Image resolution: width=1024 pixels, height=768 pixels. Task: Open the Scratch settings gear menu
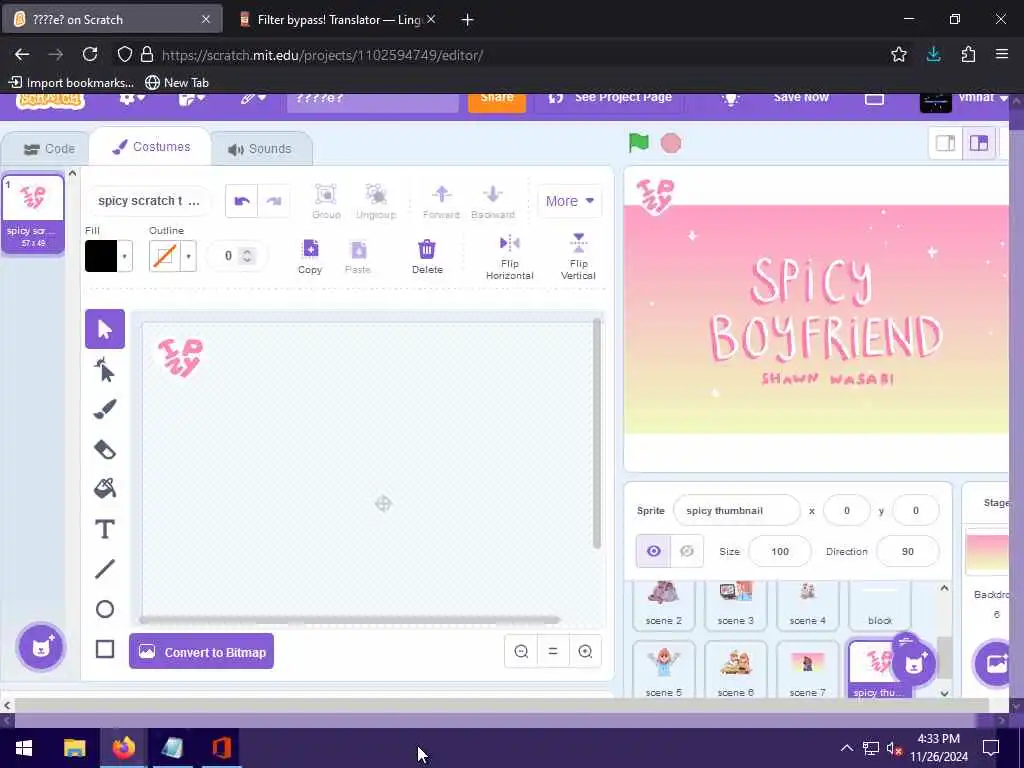click(x=131, y=99)
